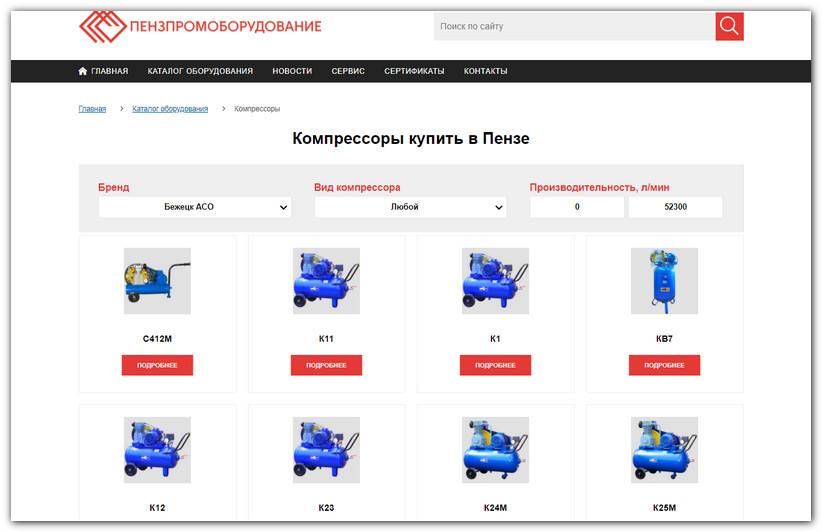
Task: Click the Компрессоры купить в Пензе heading
Action: tap(411, 138)
